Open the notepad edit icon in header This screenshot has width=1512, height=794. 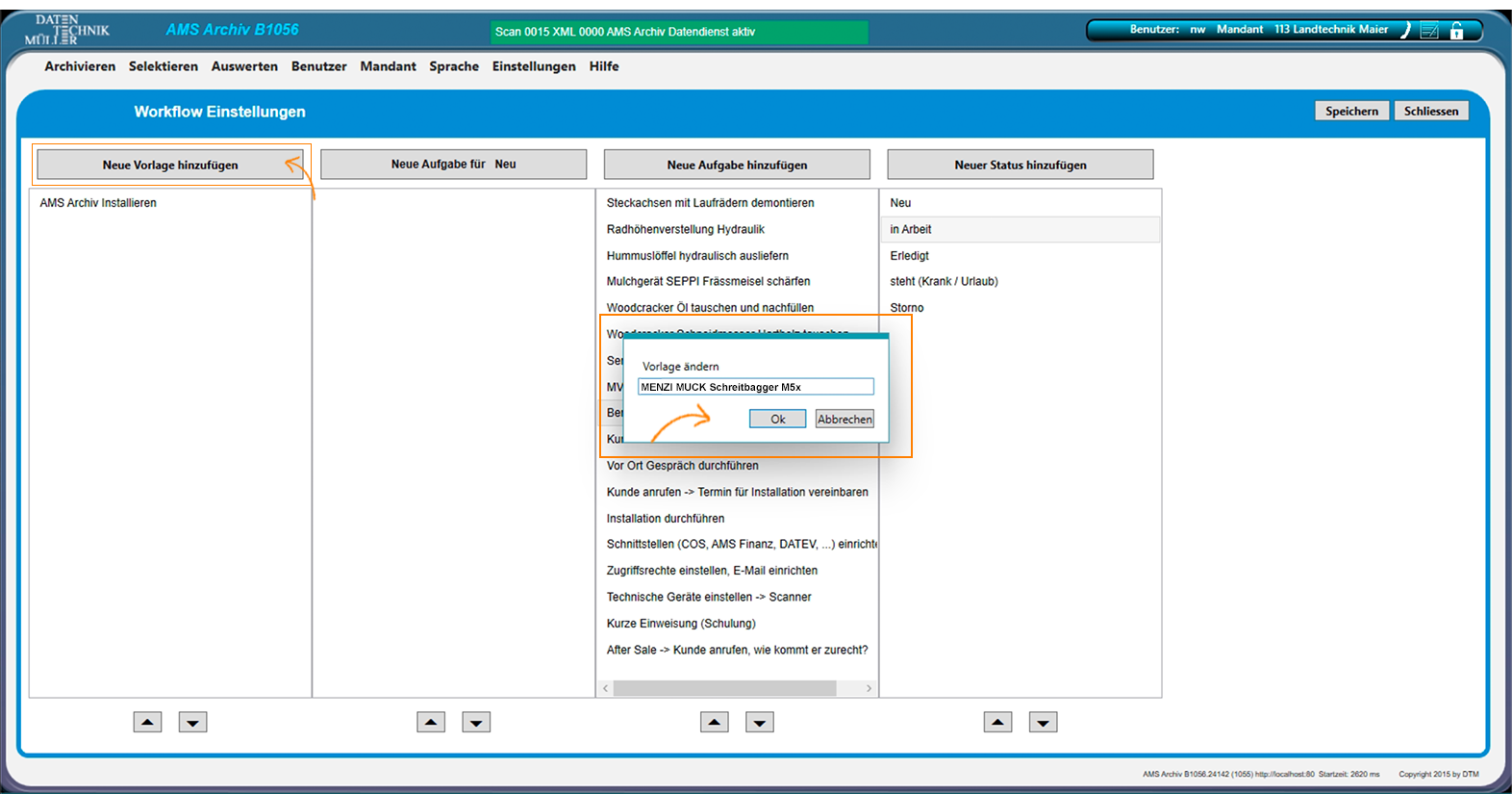point(1430,31)
